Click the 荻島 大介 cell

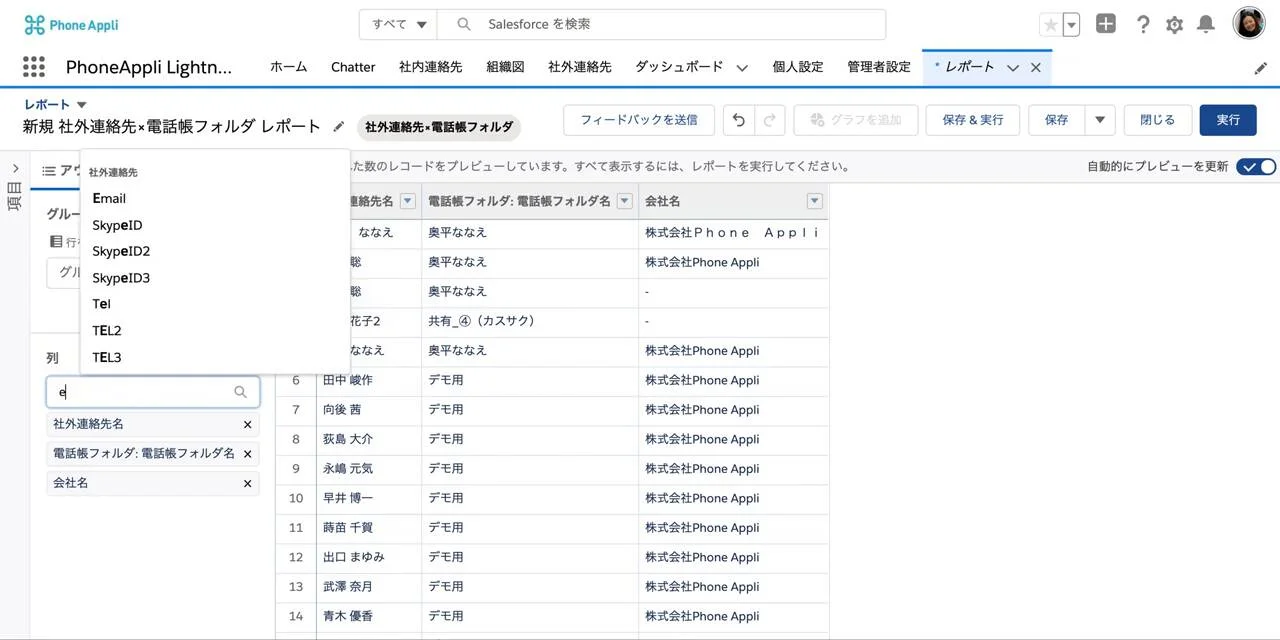click(369, 440)
